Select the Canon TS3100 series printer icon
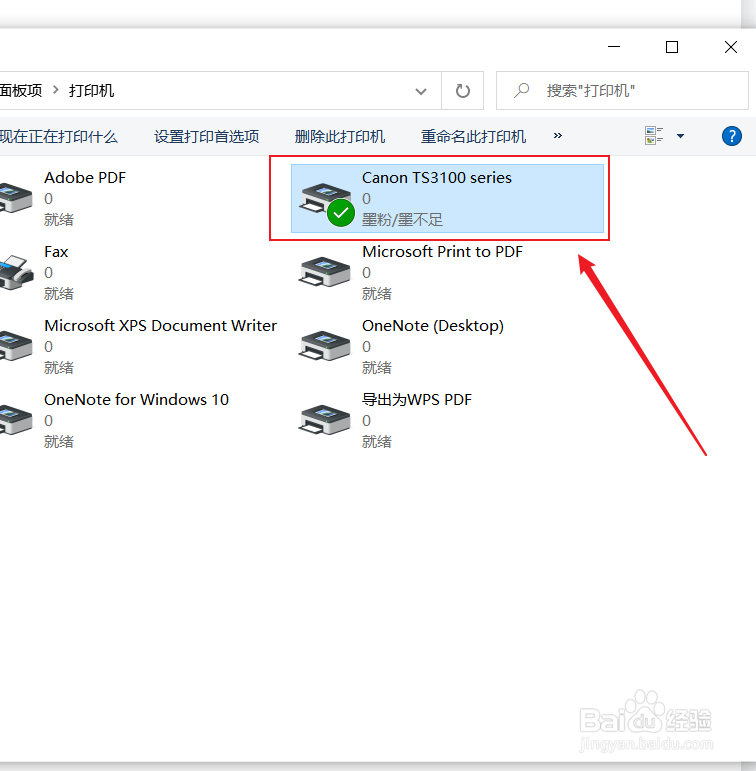The width and height of the screenshot is (756, 771). coord(328,205)
